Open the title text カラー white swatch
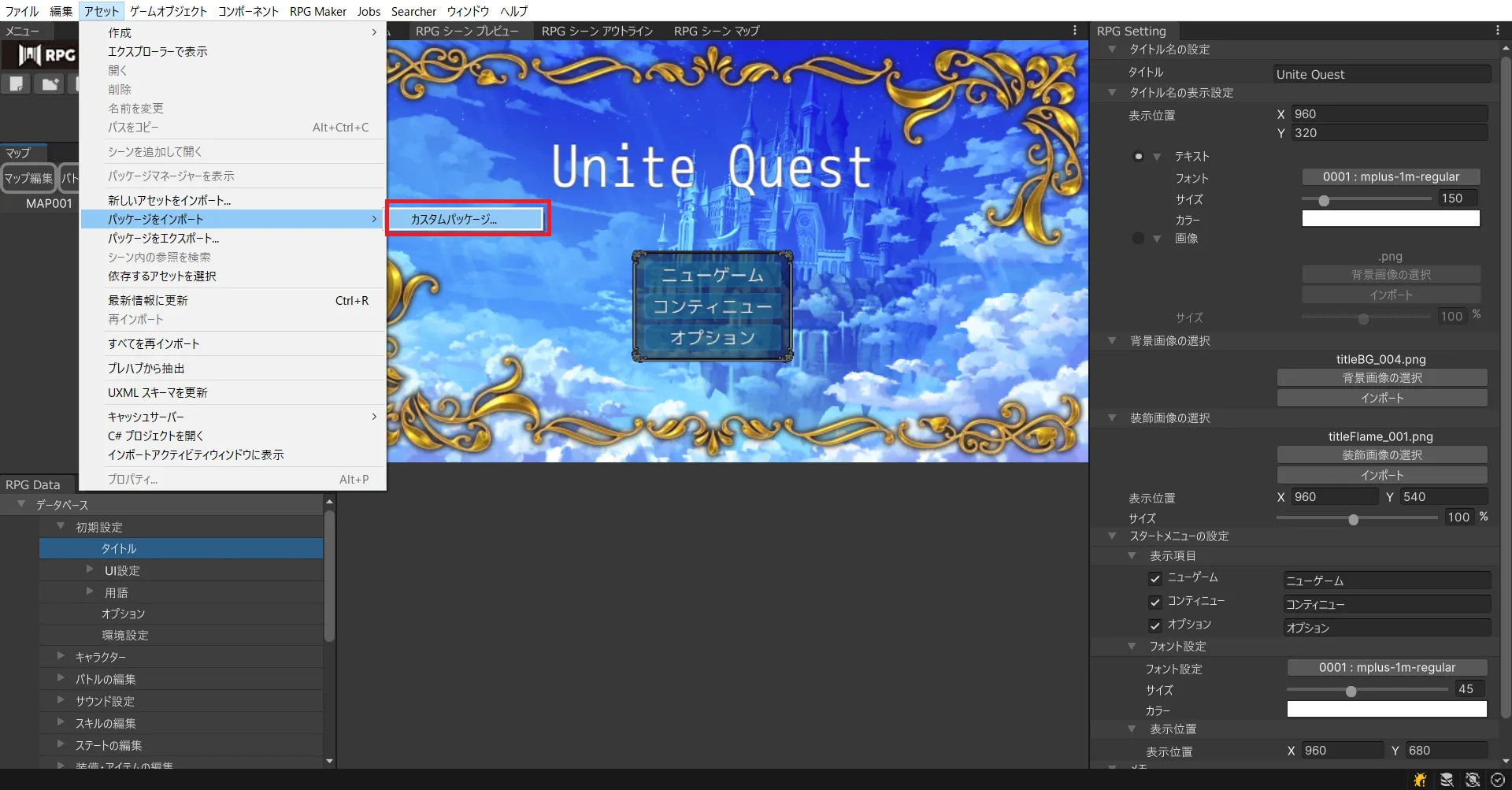Image resolution: width=1512 pixels, height=790 pixels. tap(1391, 219)
